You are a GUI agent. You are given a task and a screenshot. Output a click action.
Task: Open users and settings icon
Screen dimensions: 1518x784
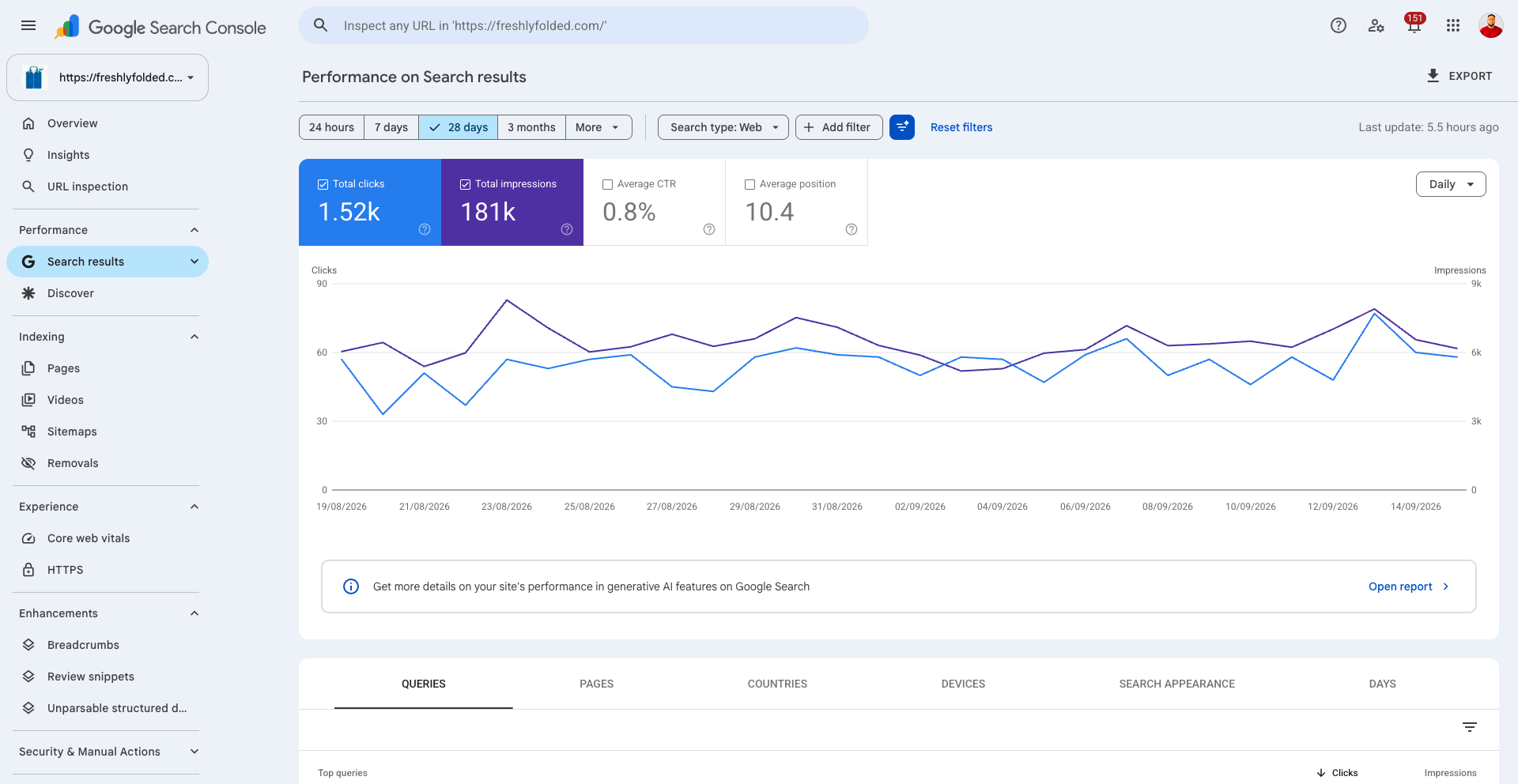(x=1376, y=25)
